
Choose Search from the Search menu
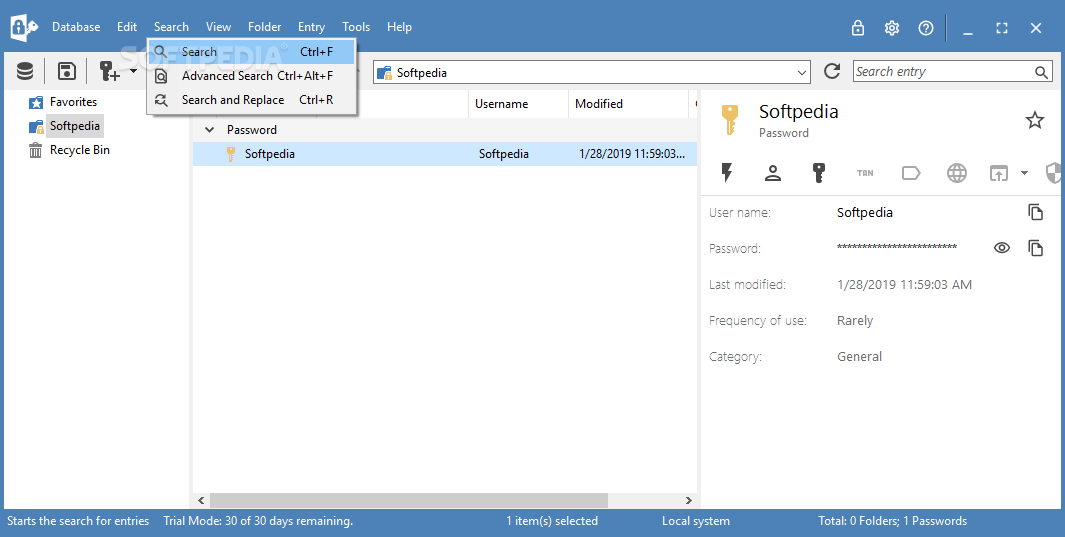(x=251, y=52)
